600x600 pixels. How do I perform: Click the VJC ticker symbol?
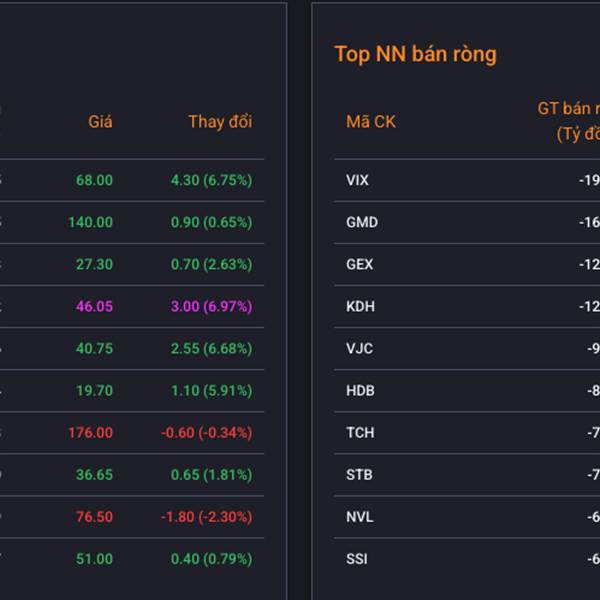(x=358, y=348)
